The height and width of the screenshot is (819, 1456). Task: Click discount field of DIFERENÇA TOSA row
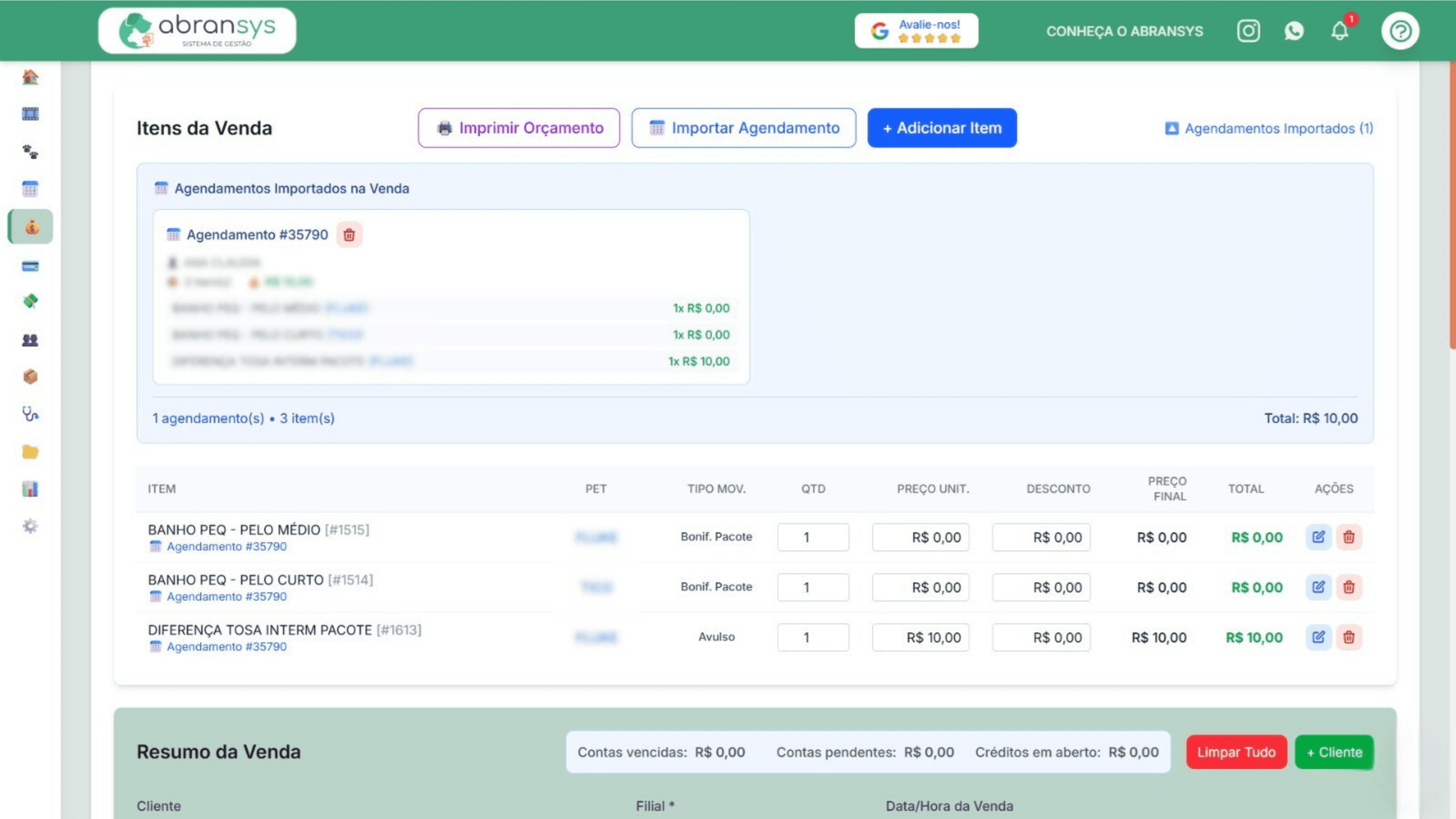[1041, 637]
